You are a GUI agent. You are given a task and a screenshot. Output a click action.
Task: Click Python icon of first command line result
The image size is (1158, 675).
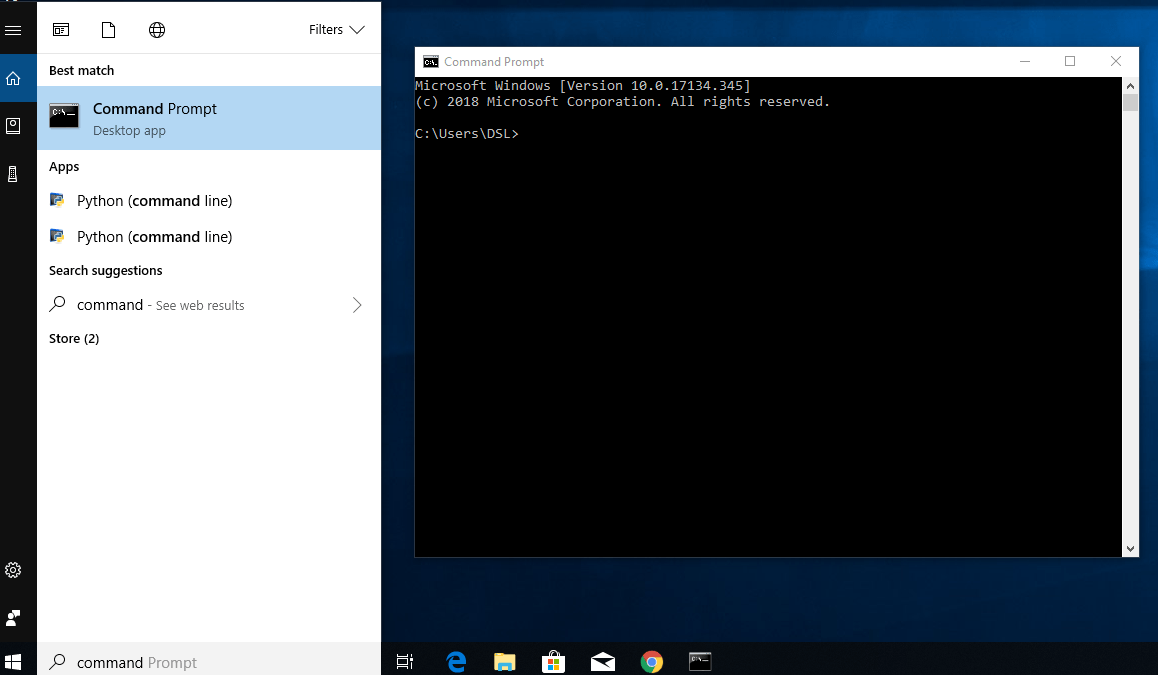coord(57,199)
